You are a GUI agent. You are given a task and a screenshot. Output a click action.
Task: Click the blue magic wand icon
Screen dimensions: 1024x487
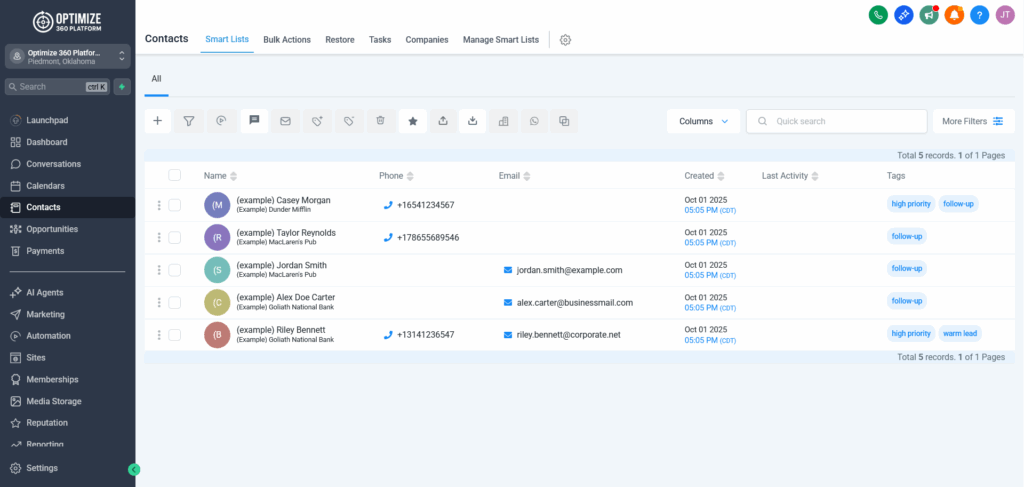click(x=904, y=15)
